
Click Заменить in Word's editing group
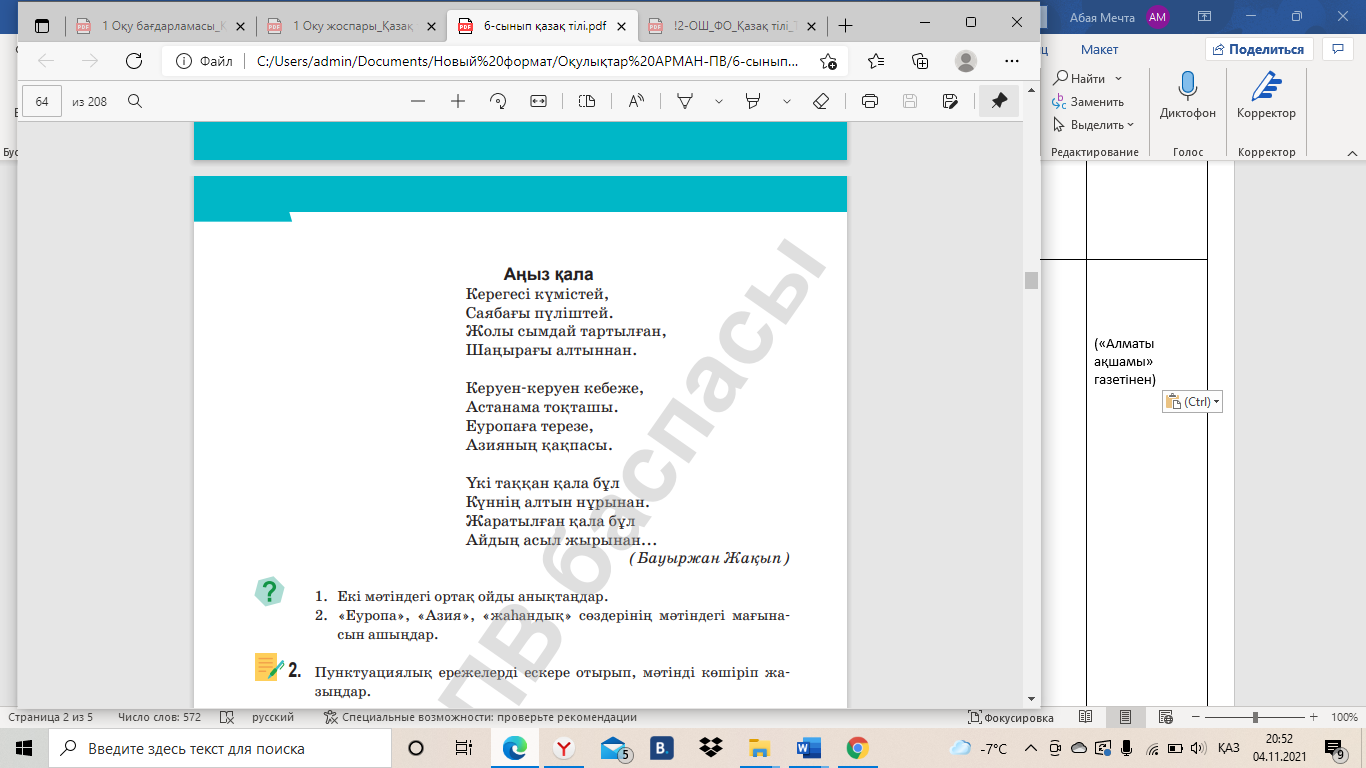pyautogui.click(x=1088, y=102)
